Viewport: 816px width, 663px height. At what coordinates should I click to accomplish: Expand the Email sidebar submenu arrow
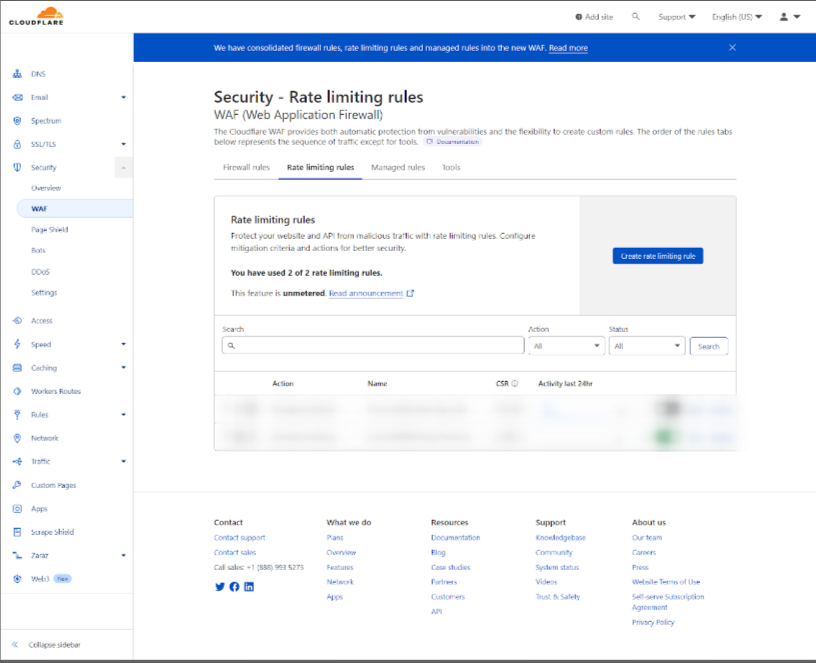pos(123,97)
